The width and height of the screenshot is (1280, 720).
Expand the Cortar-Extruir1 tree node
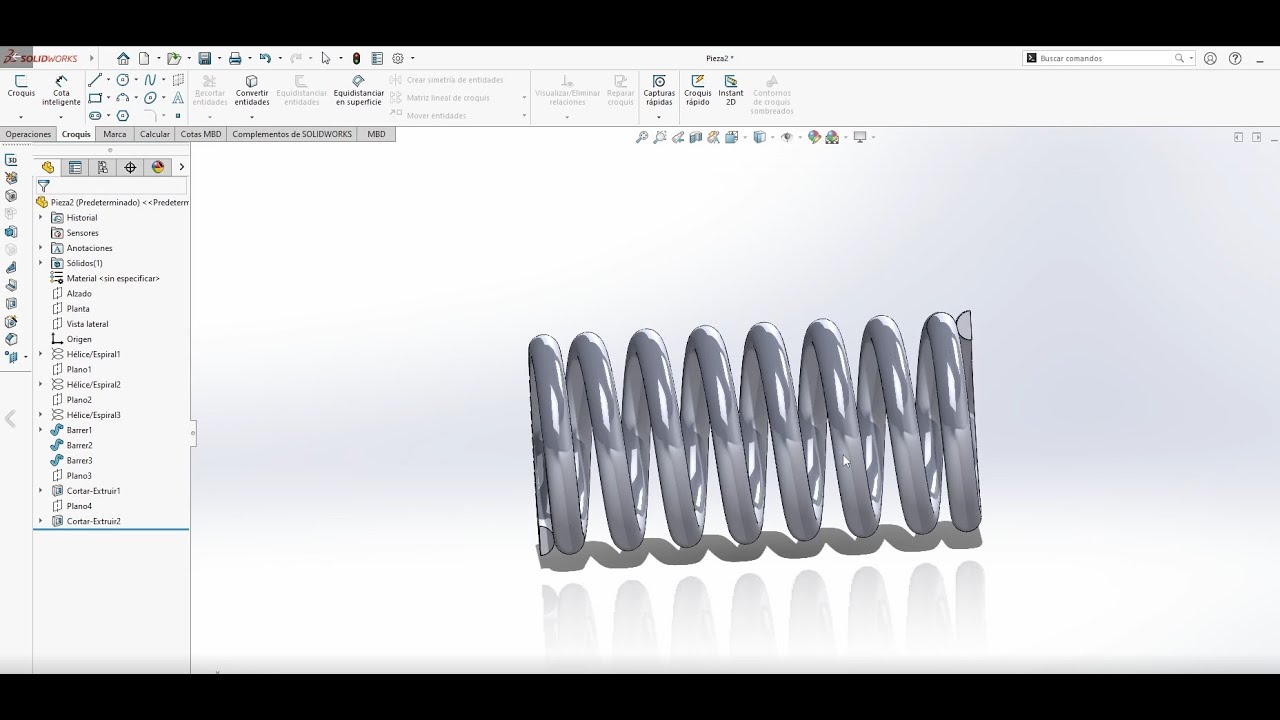coord(41,491)
